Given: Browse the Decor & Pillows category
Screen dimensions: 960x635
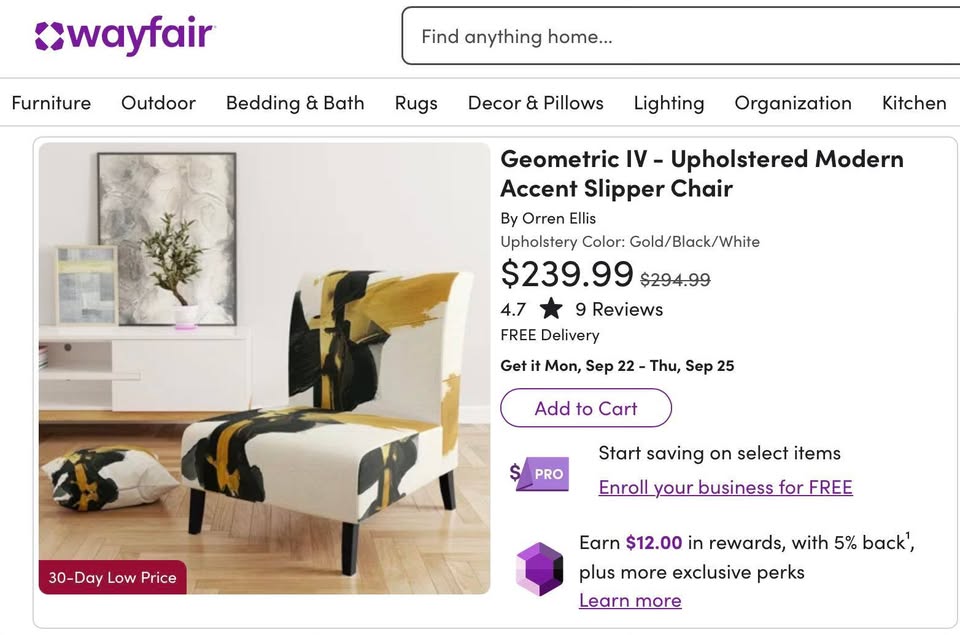Looking at the screenshot, I should [535, 103].
